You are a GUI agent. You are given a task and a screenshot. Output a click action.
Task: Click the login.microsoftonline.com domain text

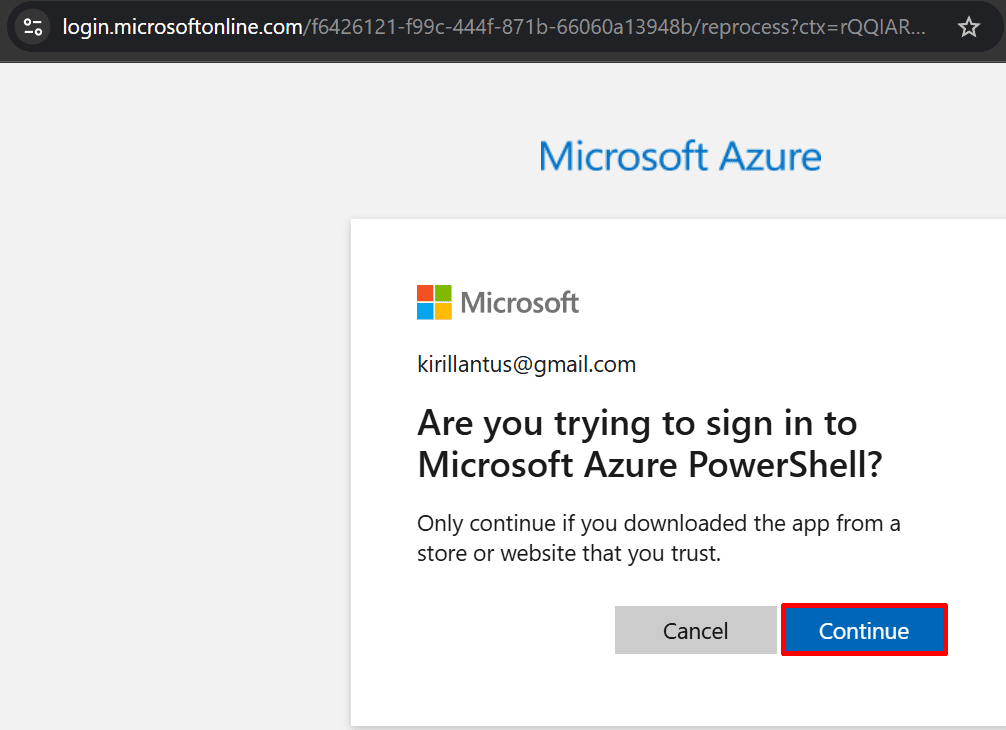click(x=183, y=27)
